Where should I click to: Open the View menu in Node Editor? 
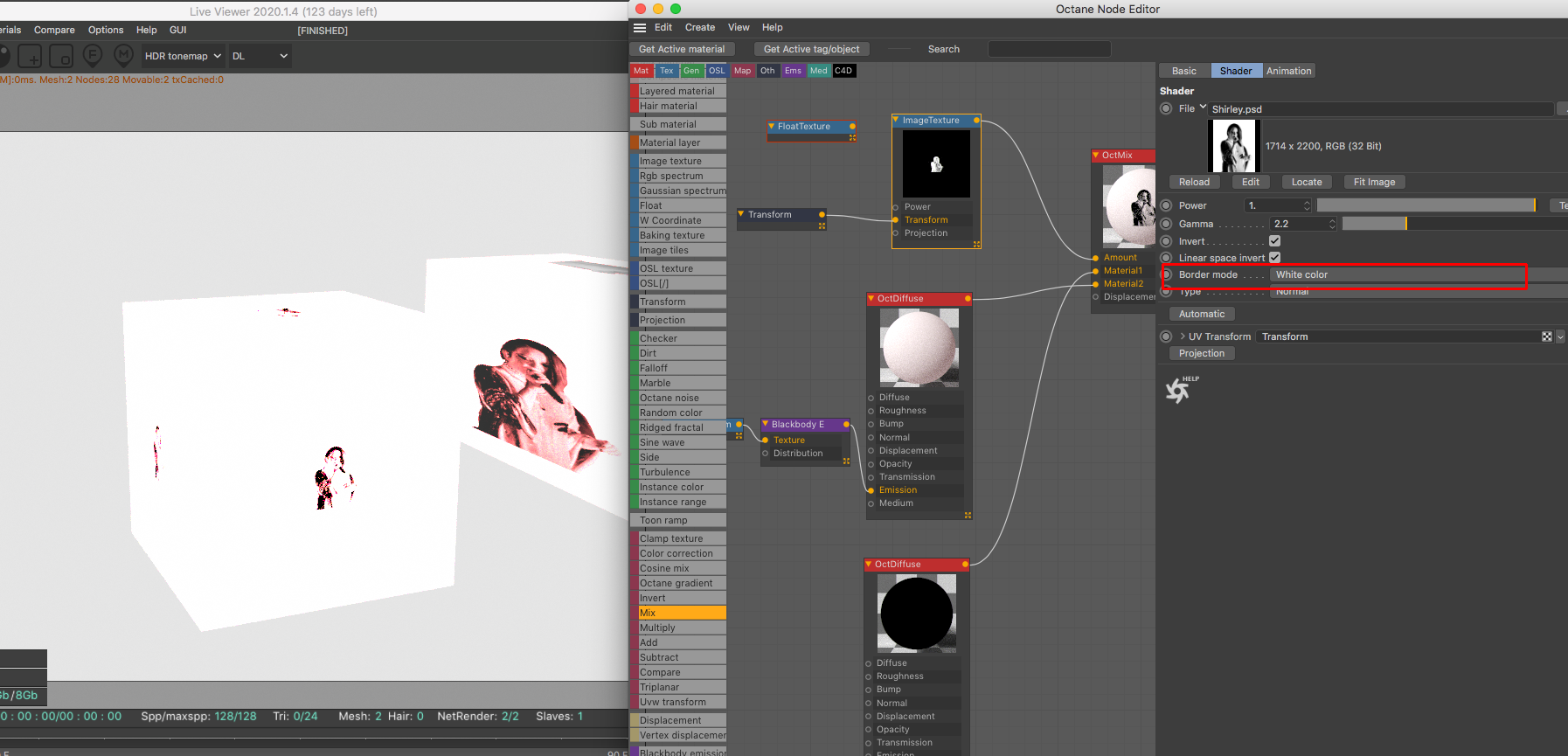[x=739, y=28]
